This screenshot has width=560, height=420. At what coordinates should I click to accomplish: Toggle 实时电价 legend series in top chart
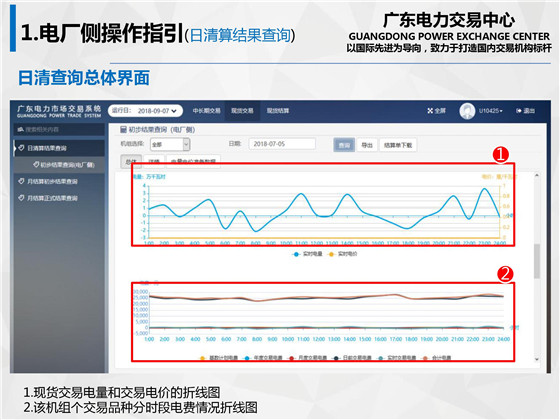(x=343, y=254)
